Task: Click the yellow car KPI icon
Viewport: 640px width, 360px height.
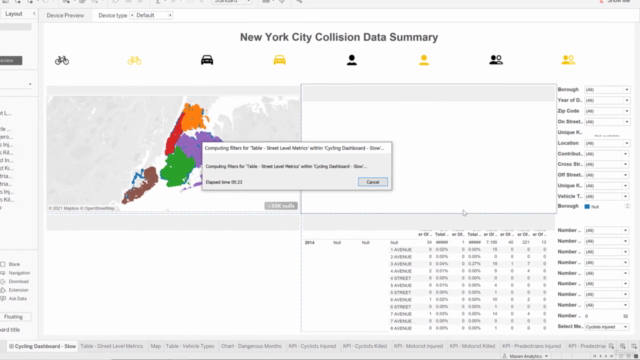Action: (x=280, y=60)
